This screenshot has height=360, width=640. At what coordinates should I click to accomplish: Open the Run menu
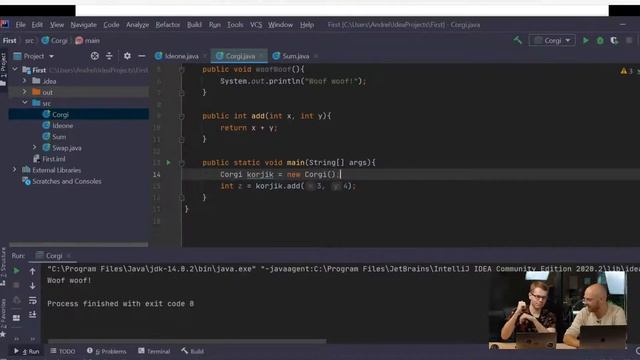[x=214, y=25]
